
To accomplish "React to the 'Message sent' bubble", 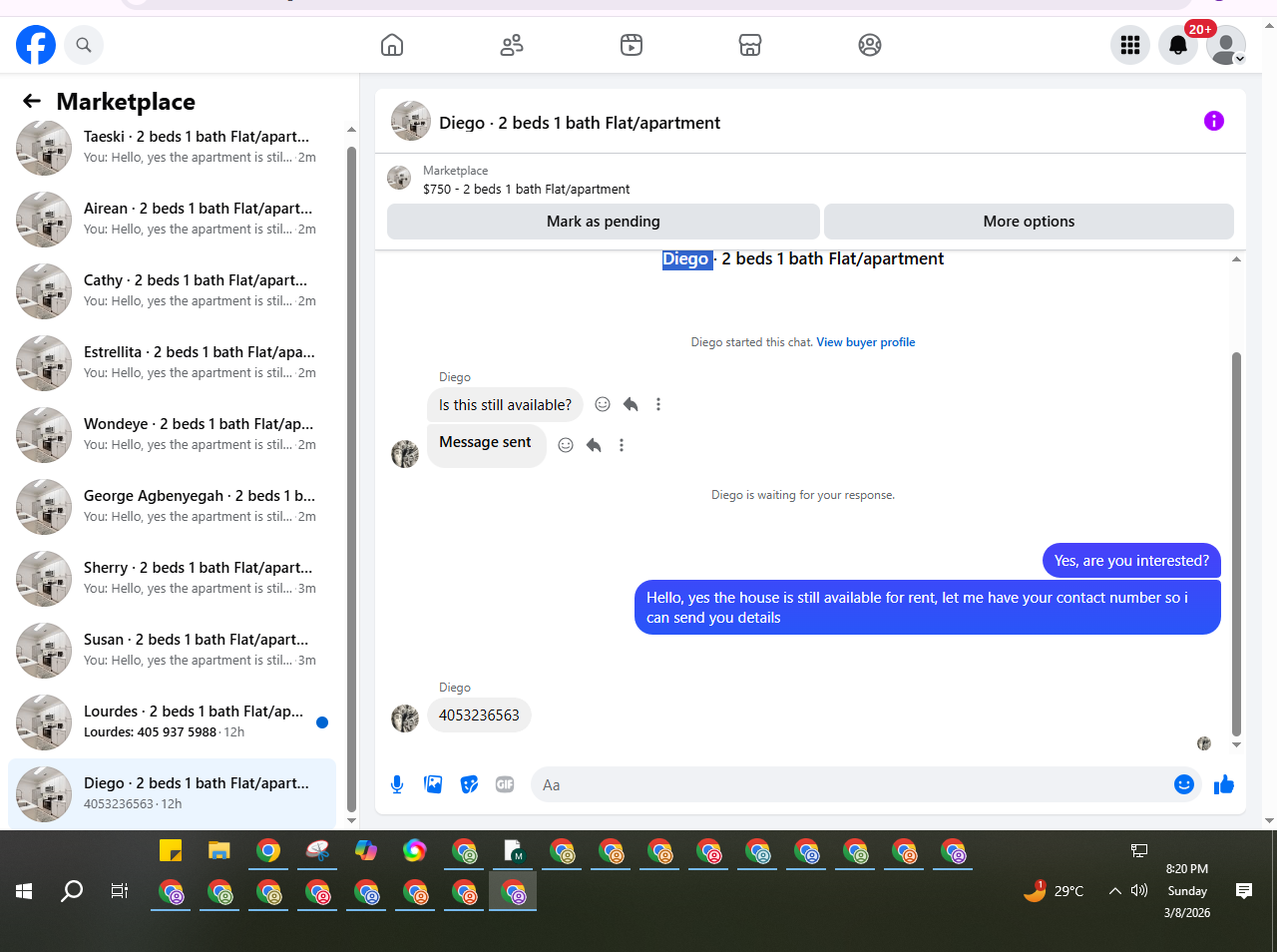I will coord(566,445).
